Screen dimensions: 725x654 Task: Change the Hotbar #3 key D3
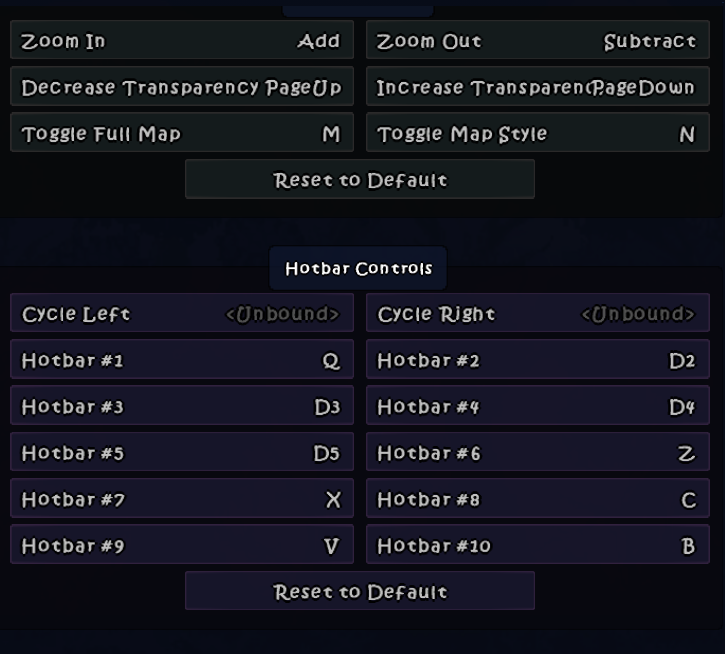point(182,406)
